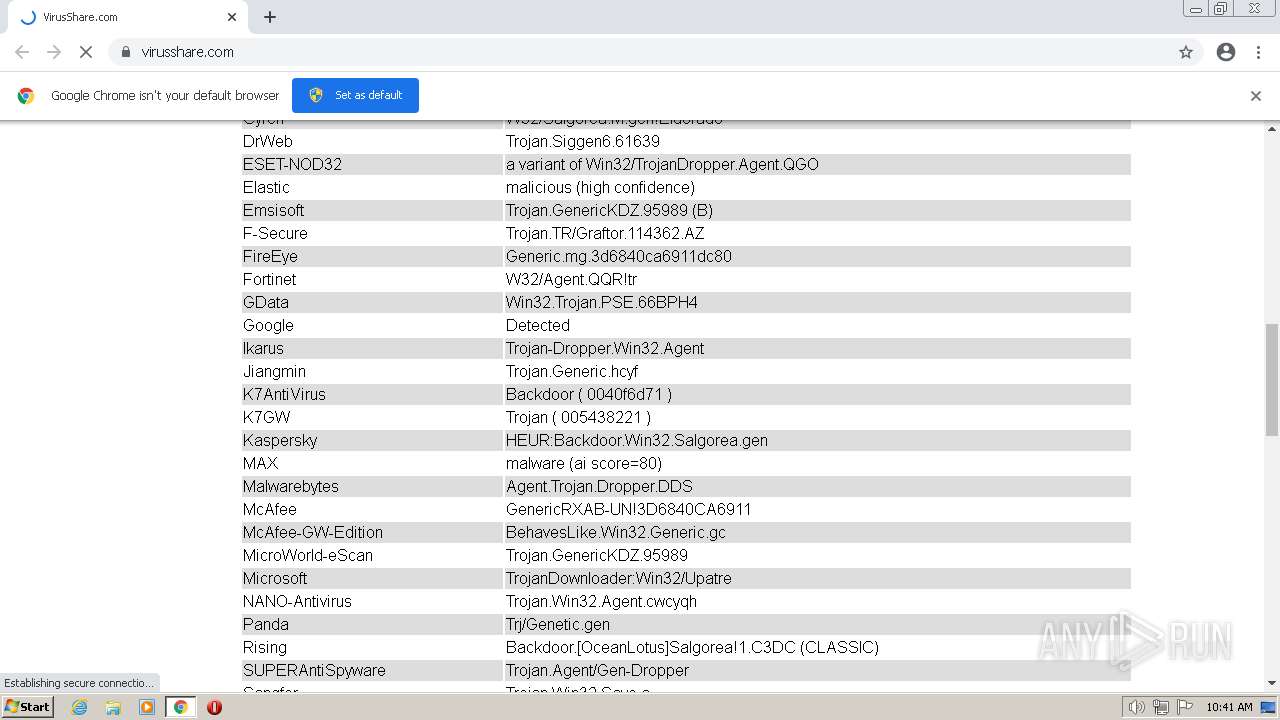Stop loading the page
1280x720 pixels.
pos(86,52)
